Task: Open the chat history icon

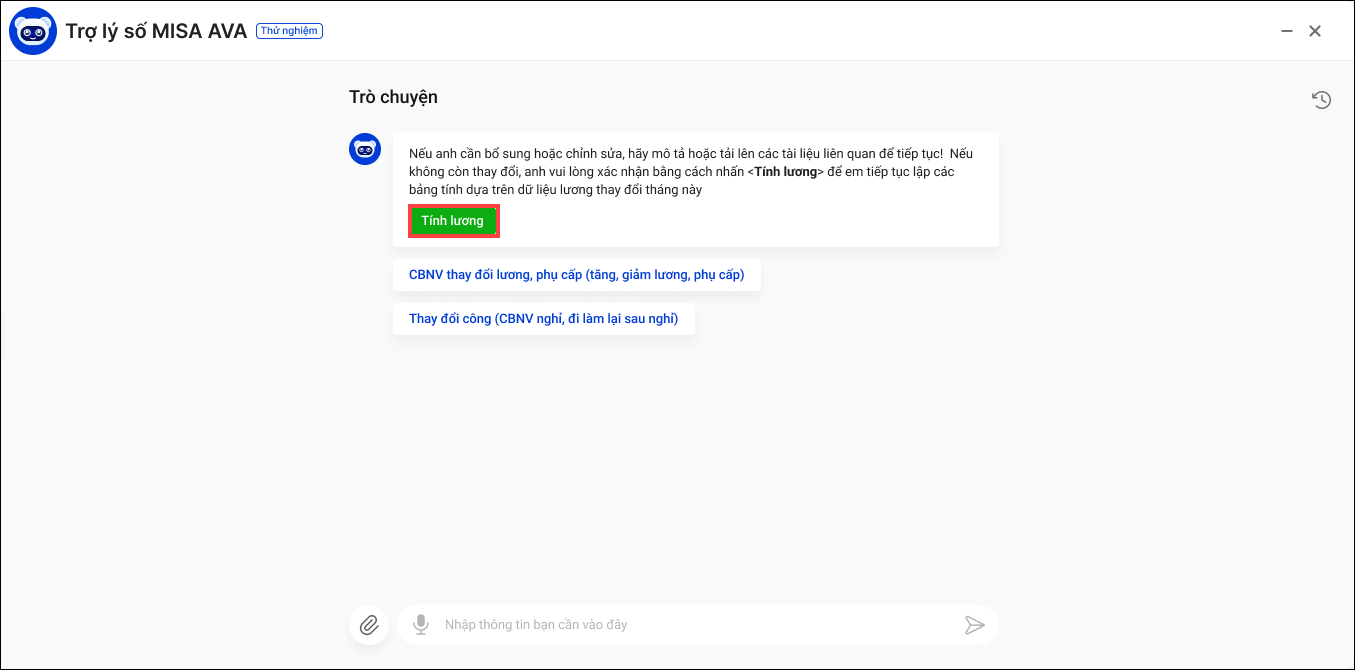Action: 1321,100
